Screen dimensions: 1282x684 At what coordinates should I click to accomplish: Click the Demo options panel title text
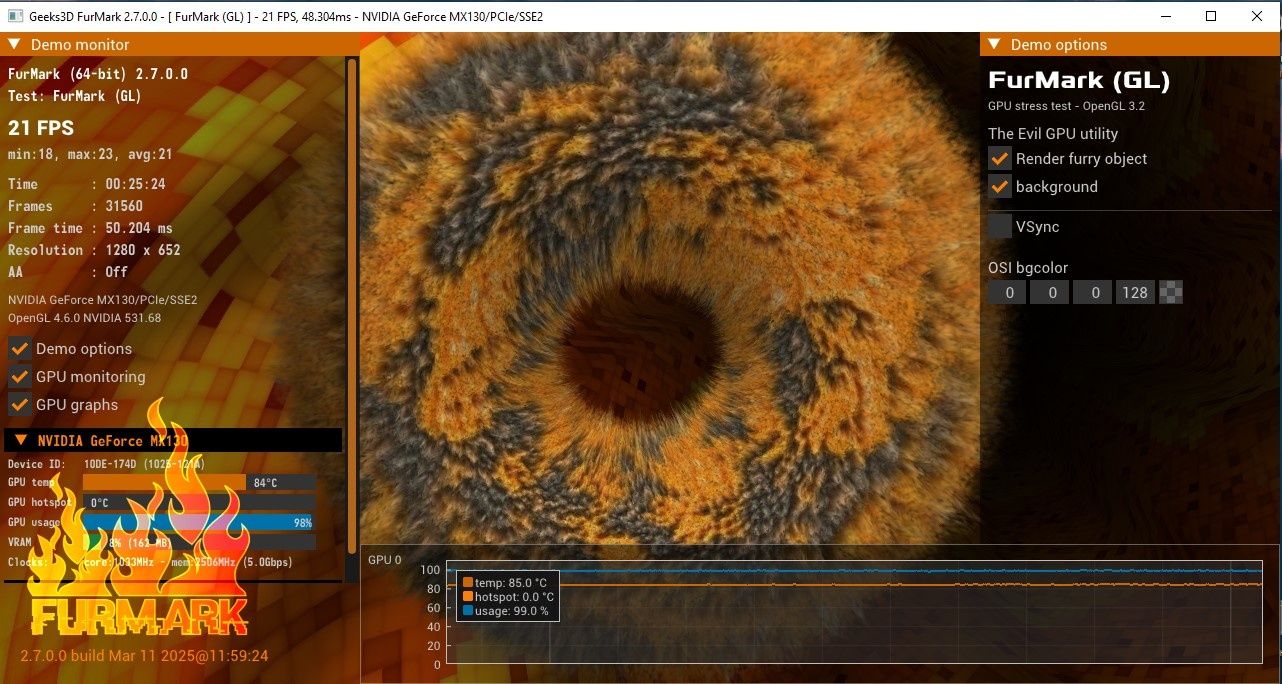1059,44
